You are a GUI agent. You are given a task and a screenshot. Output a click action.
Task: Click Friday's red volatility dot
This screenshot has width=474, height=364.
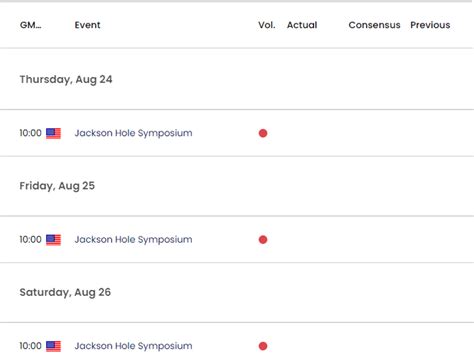[263, 240]
